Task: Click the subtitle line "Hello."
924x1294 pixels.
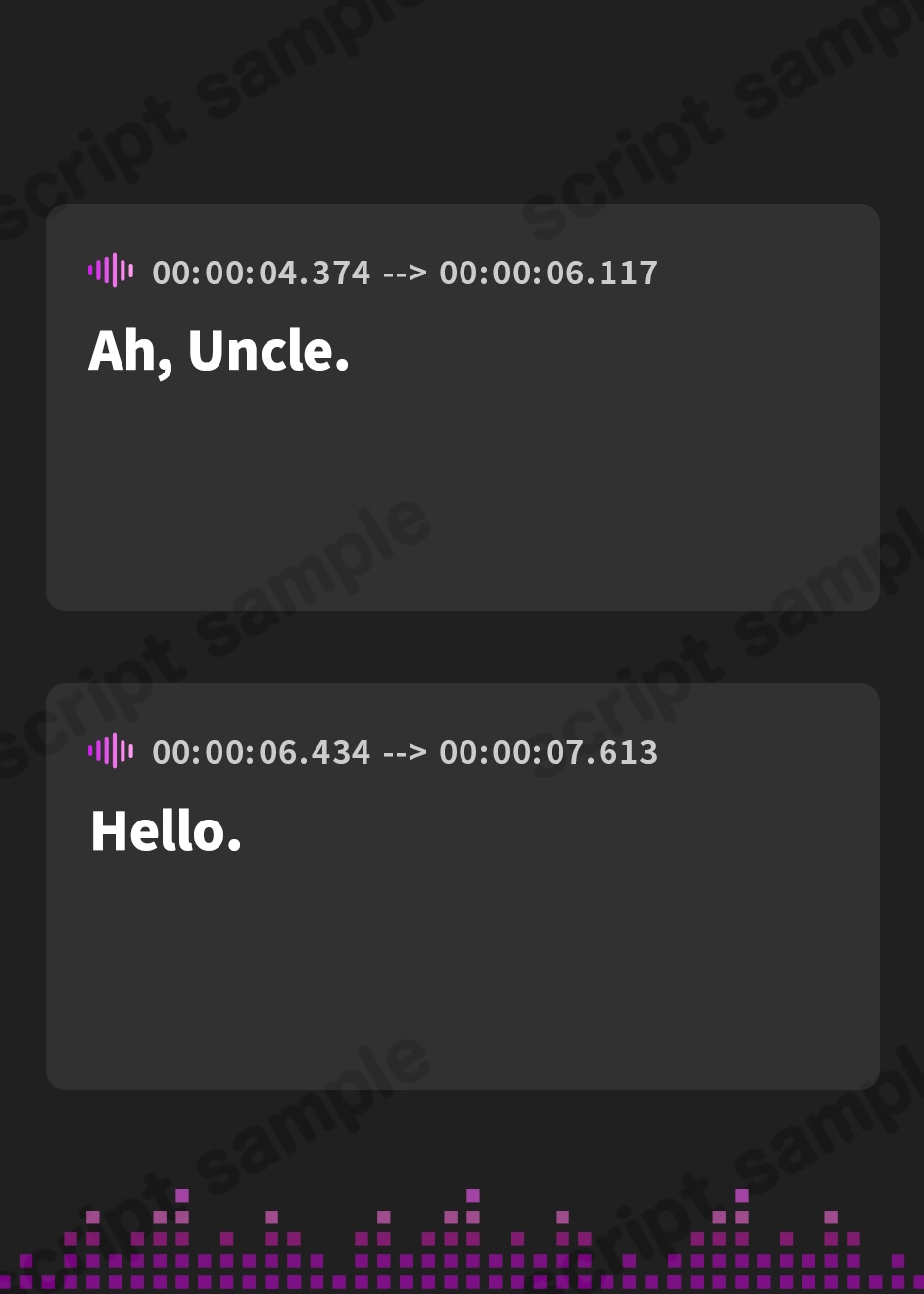Action: (166, 831)
